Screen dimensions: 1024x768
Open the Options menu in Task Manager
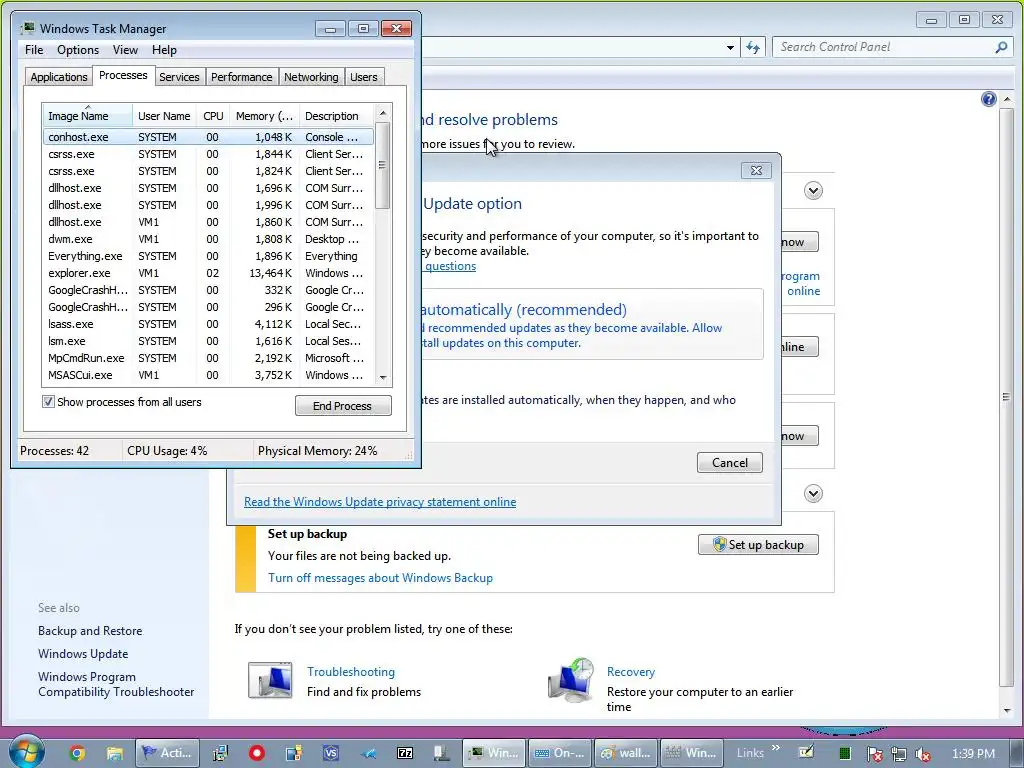78,50
